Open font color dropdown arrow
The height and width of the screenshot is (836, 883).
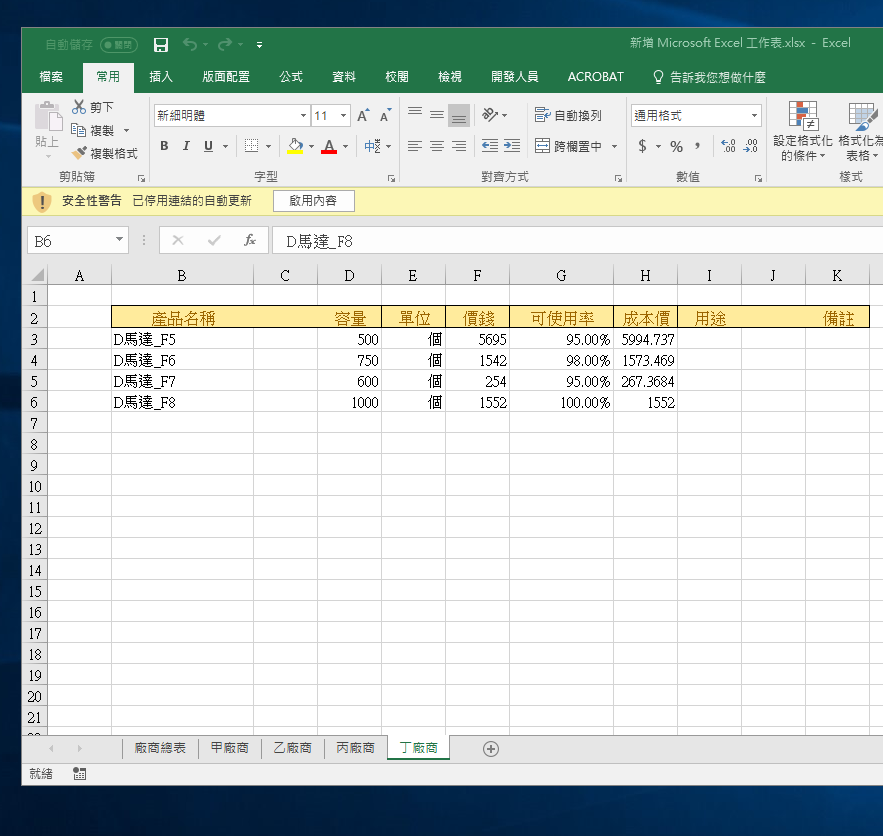coord(346,146)
